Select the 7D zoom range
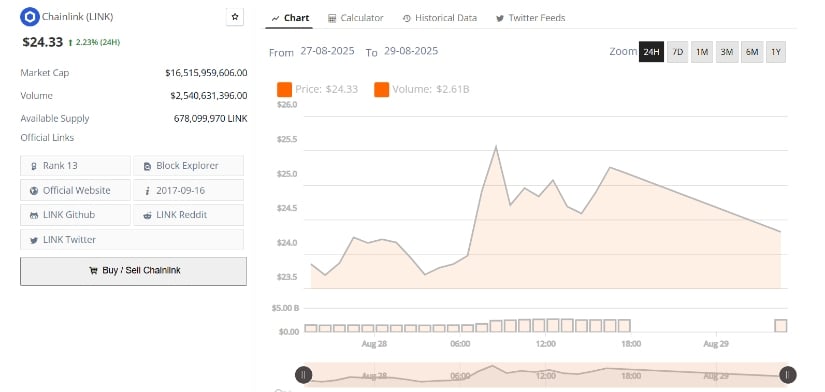 678,52
